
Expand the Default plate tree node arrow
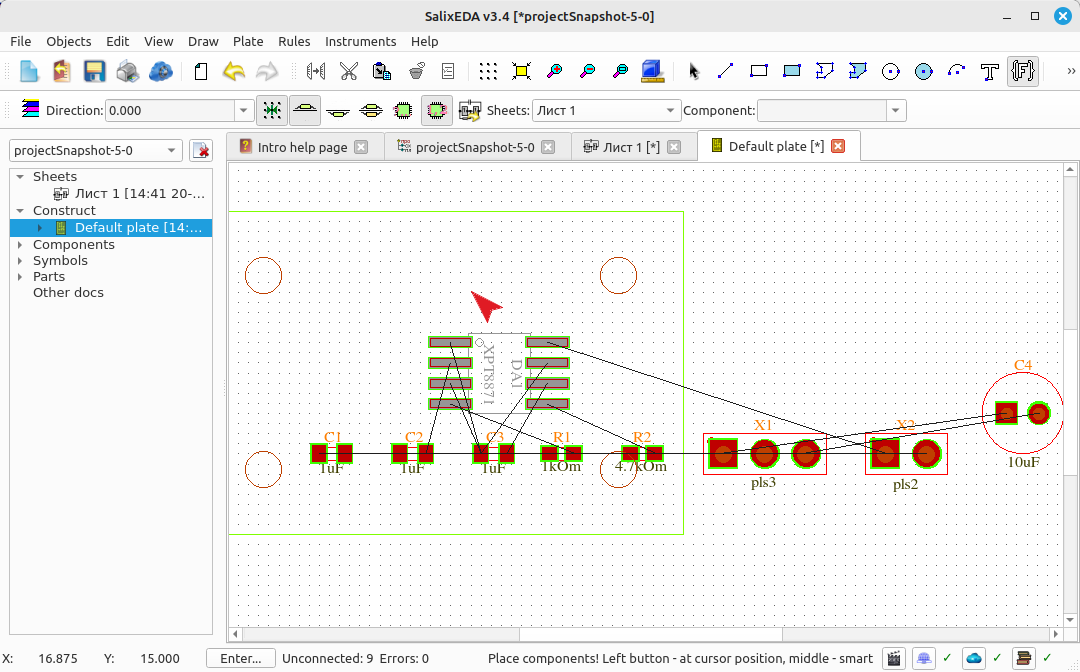tap(40, 228)
